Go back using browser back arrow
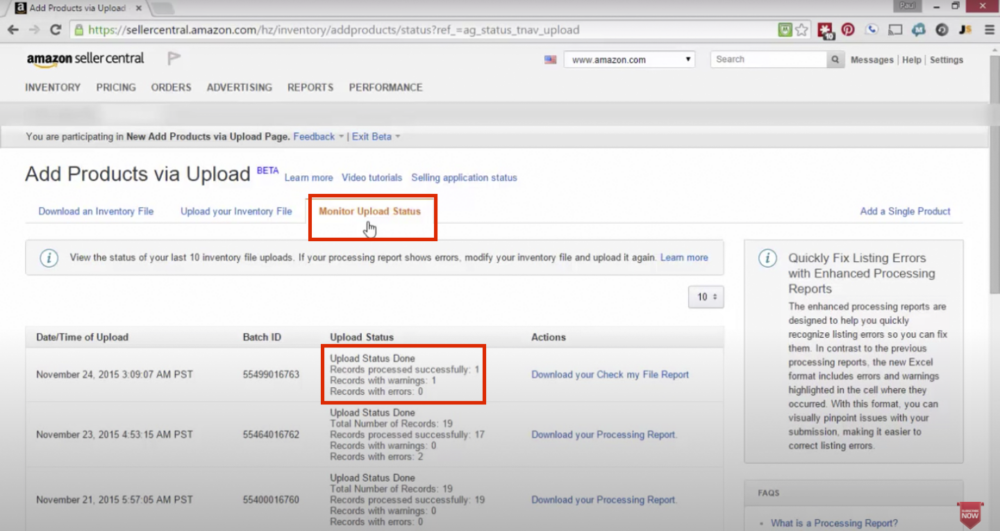Viewport: 1000px width, 531px height. [13, 30]
